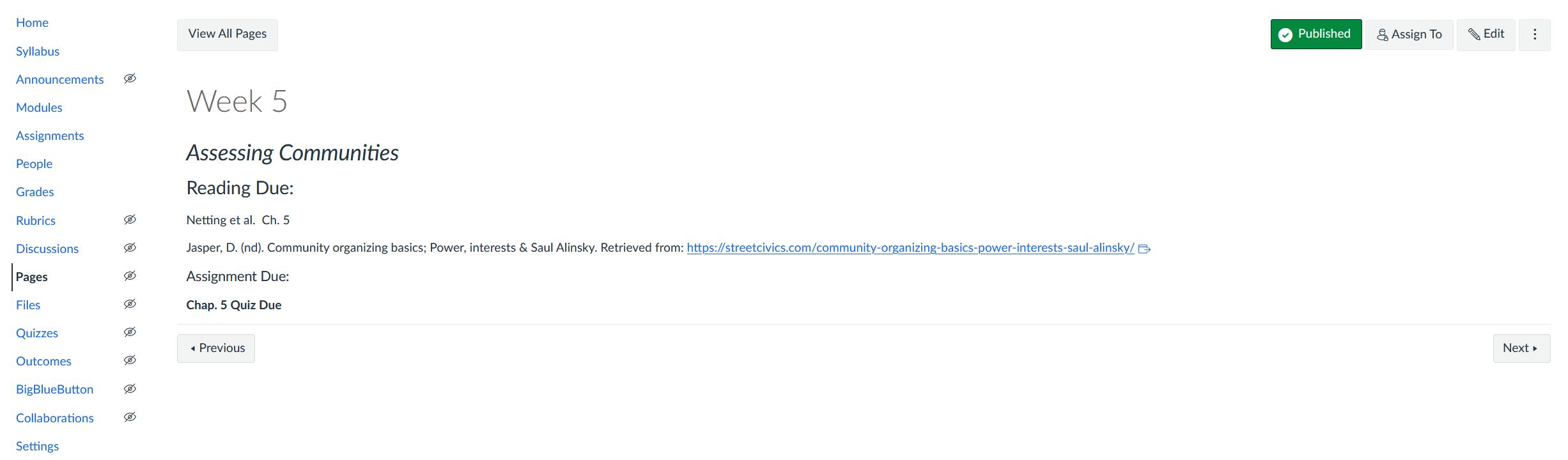The height and width of the screenshot is (460, 1568).
Task: Toggle the Published status button
Action: click(1316, 34)
